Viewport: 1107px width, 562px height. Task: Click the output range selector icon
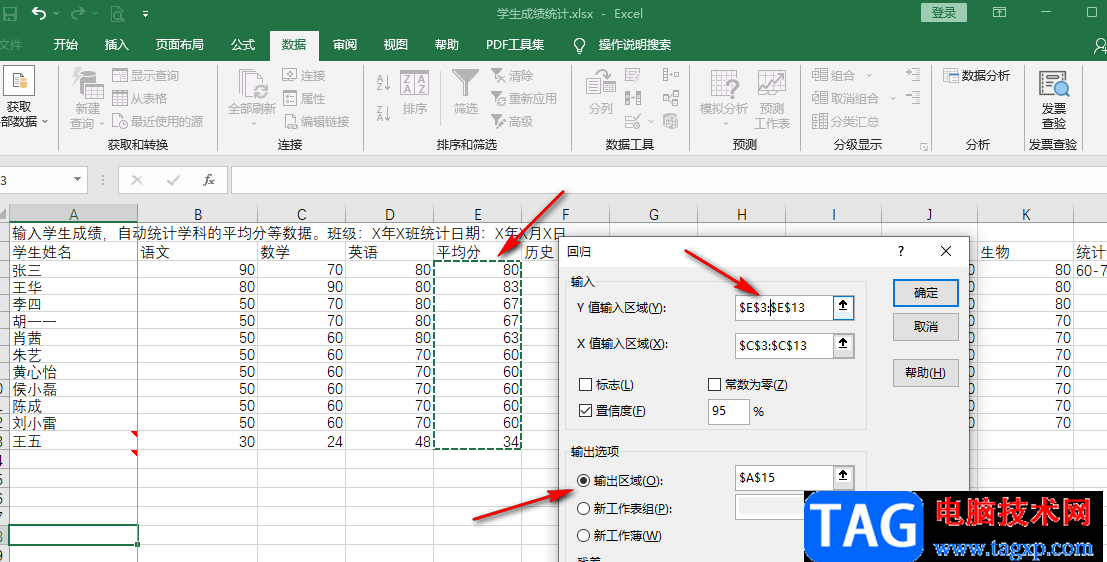843,477
